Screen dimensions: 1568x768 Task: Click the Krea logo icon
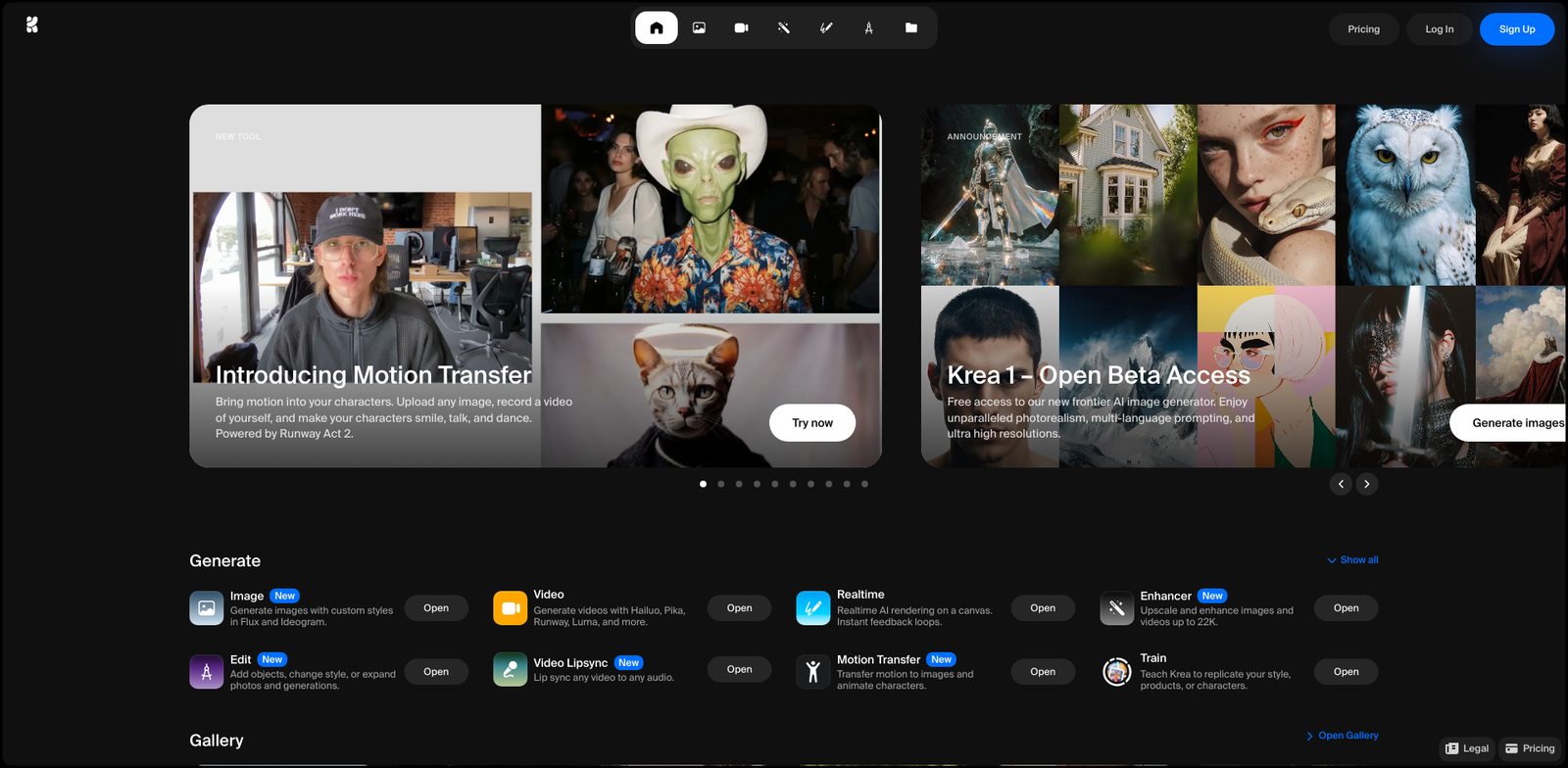[x=32, y=25]
